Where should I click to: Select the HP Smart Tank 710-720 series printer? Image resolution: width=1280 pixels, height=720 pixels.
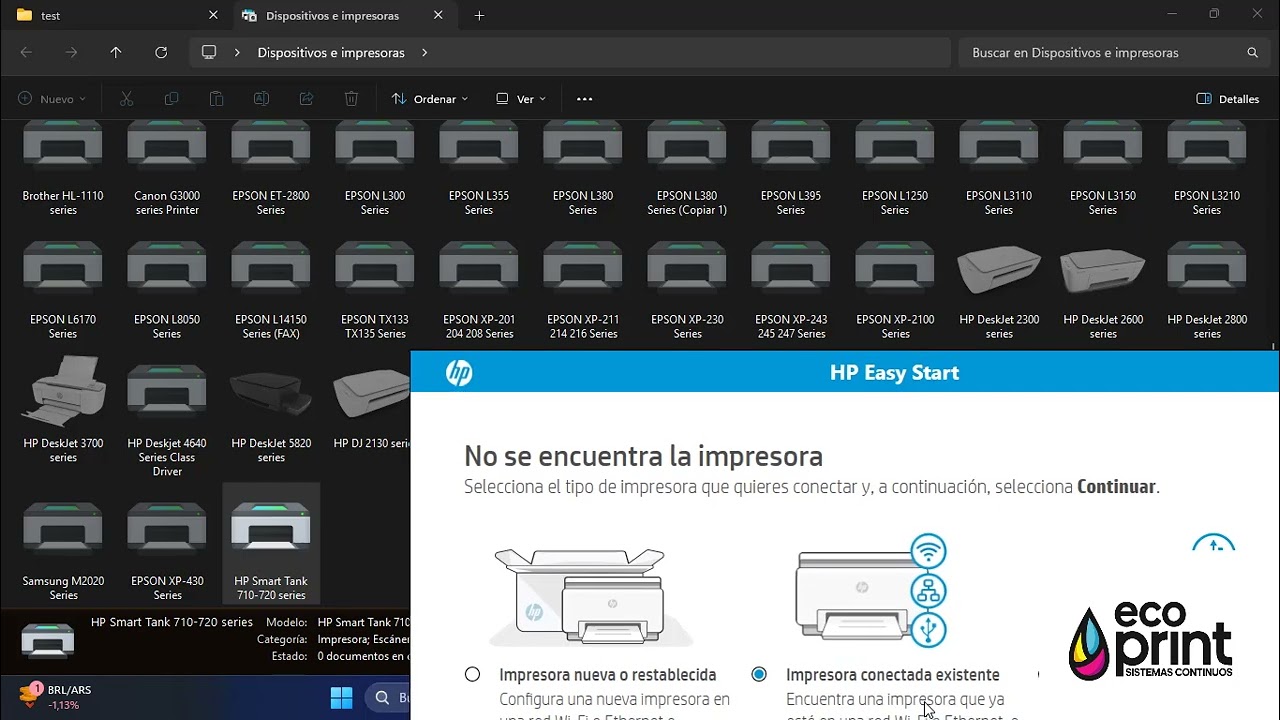[271, 545]
